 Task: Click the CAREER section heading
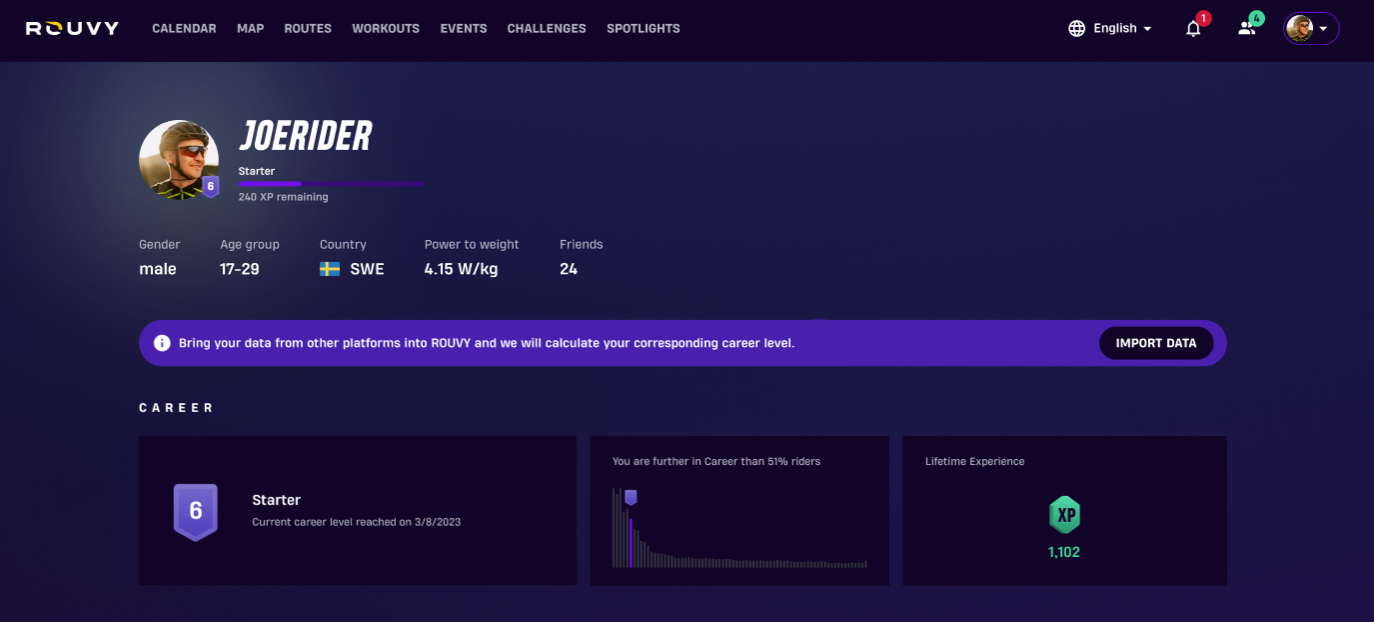point(177,408)
